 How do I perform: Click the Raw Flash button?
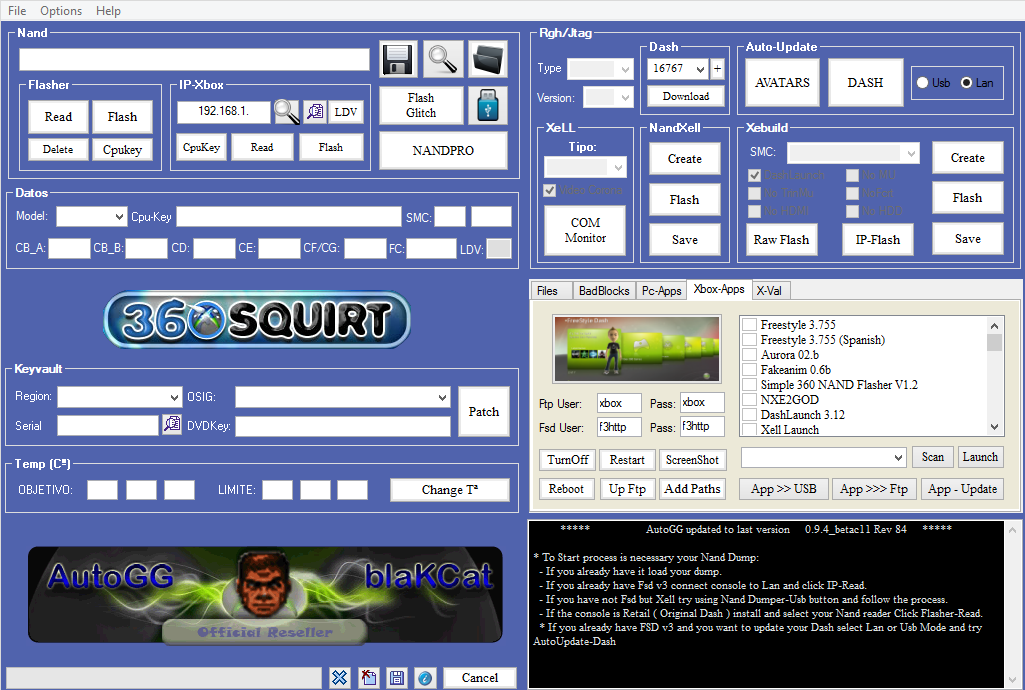(781, 240)
